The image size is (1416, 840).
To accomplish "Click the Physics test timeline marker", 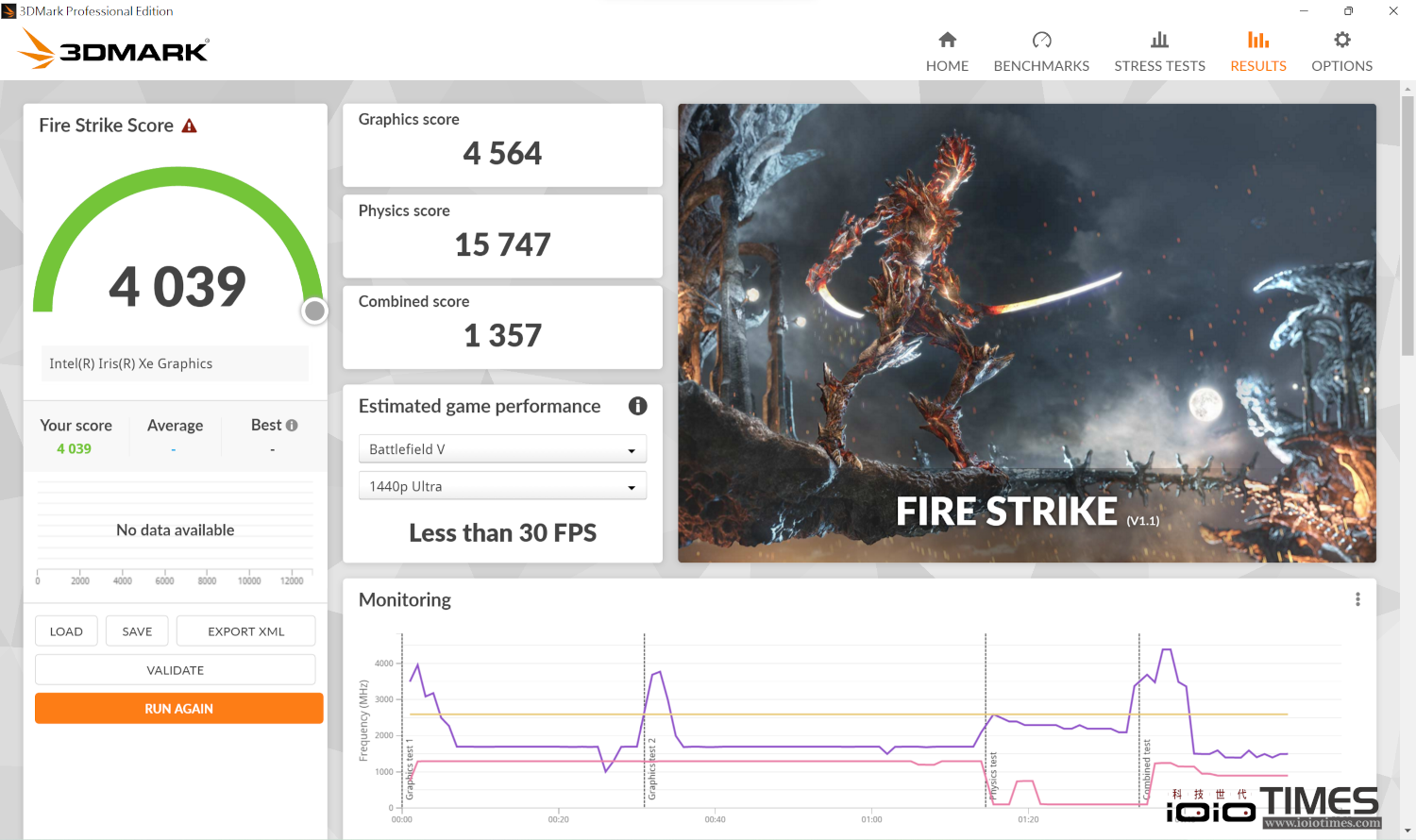I will click(x=993, y=776).
